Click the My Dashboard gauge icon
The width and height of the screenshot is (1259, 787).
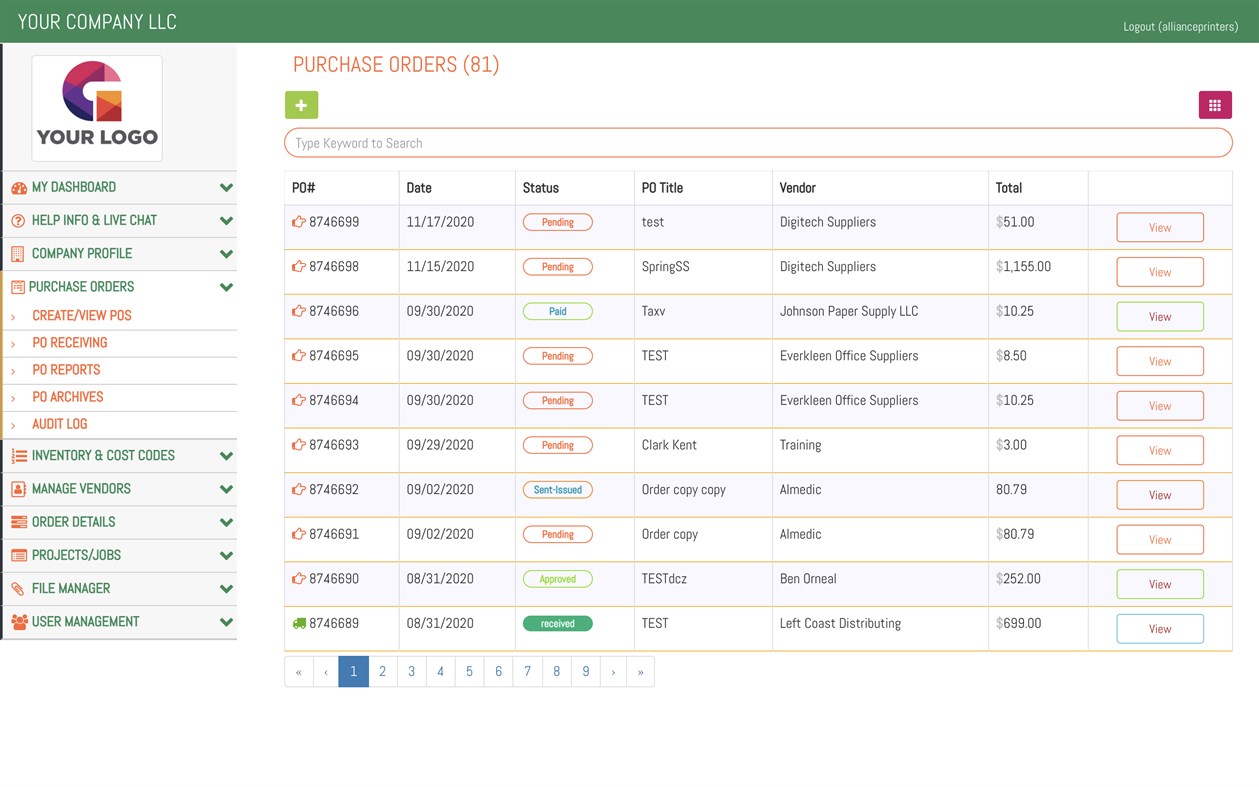click(x=19, y=187)
